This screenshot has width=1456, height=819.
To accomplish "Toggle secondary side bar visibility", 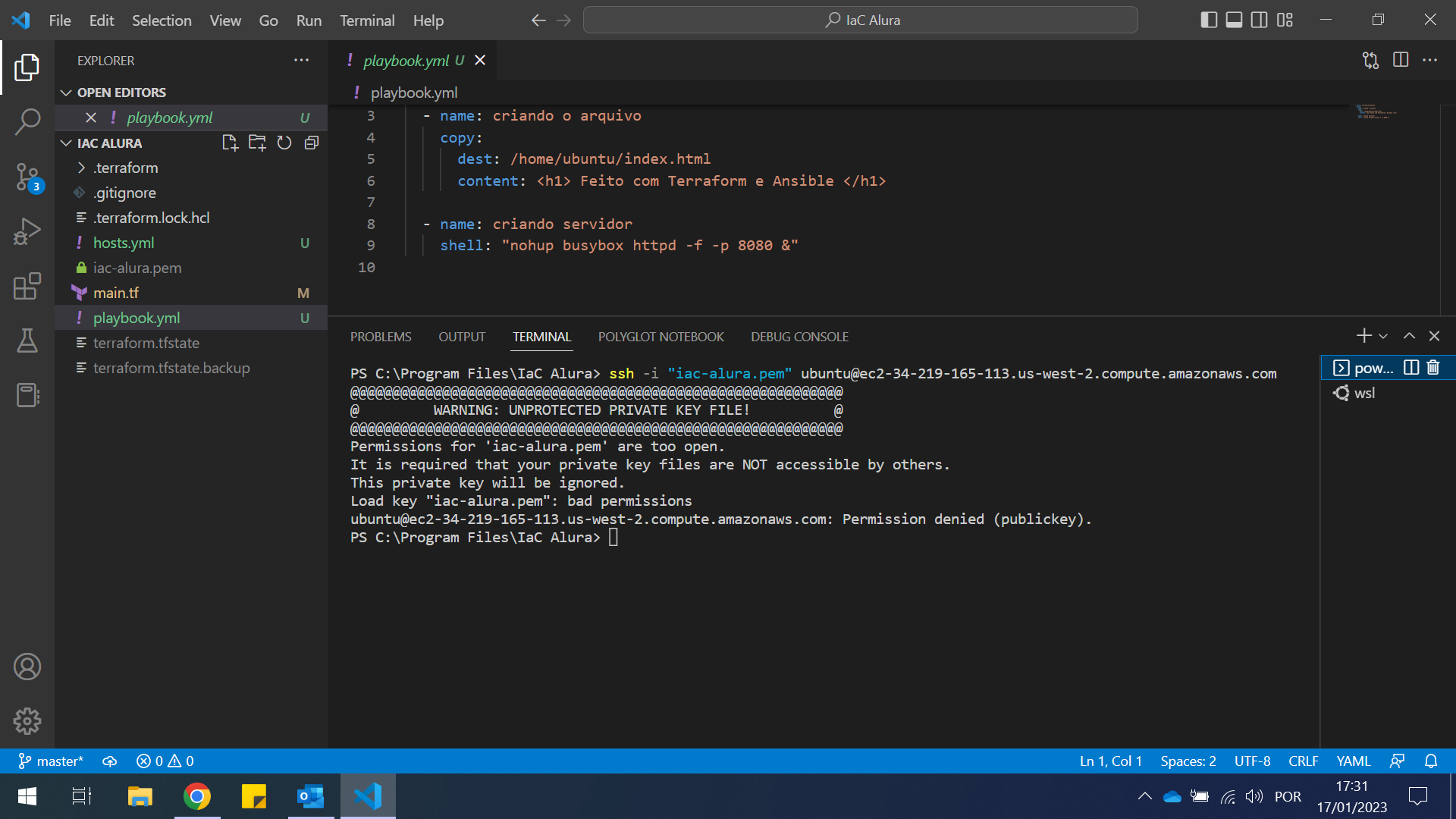I will point(1260,20).
